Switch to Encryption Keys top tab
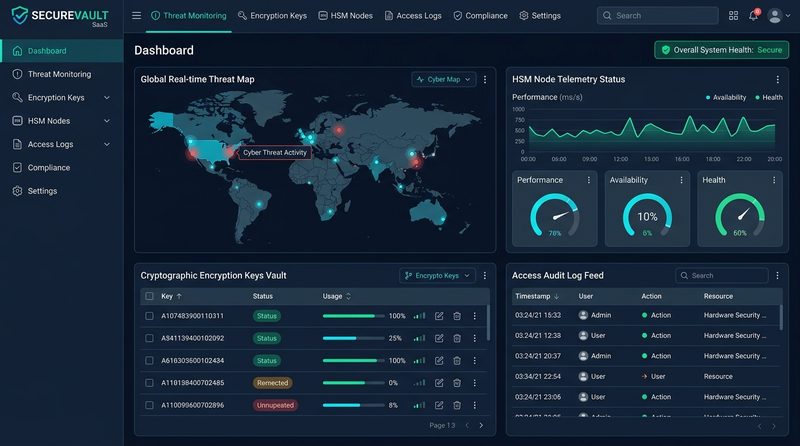 click(272, 16)
